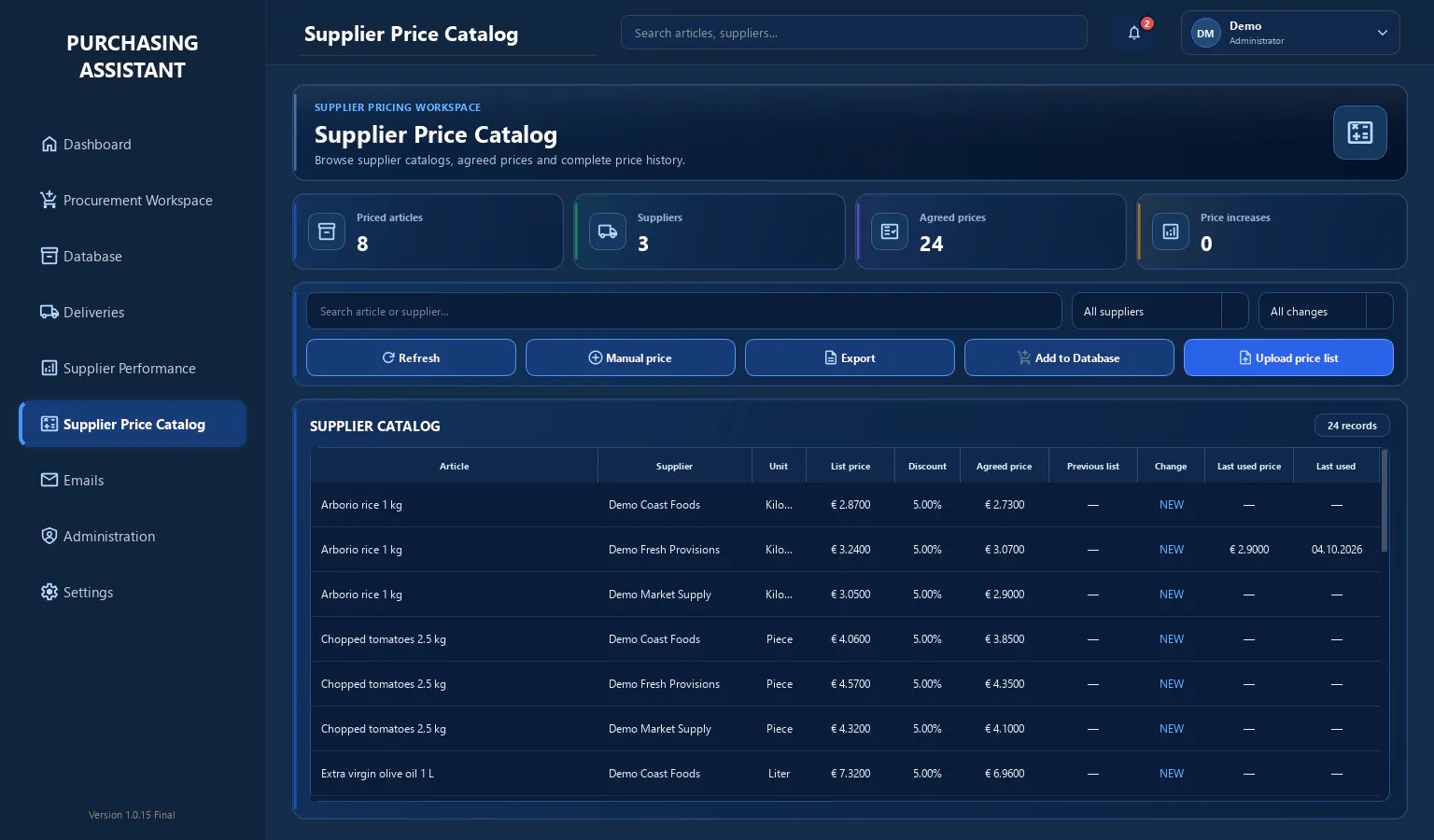
Task: Click the € 3.0500 list price cell
Action: click(x=851, y=595)
